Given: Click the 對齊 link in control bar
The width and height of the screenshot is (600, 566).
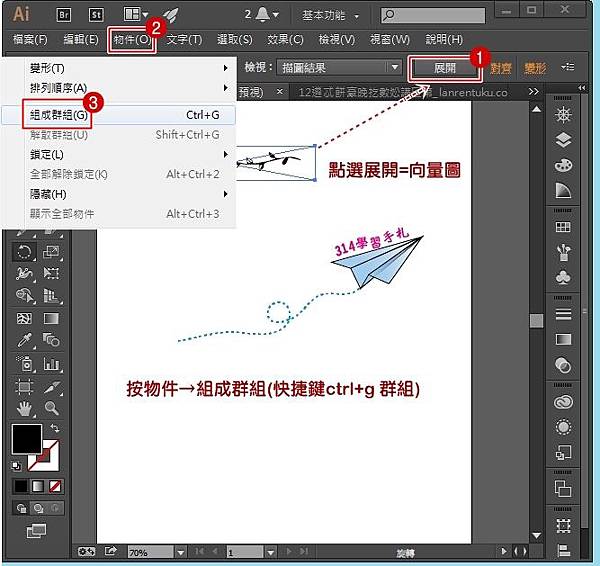Looking at the screenshot, I should click(x=501, y=68).
